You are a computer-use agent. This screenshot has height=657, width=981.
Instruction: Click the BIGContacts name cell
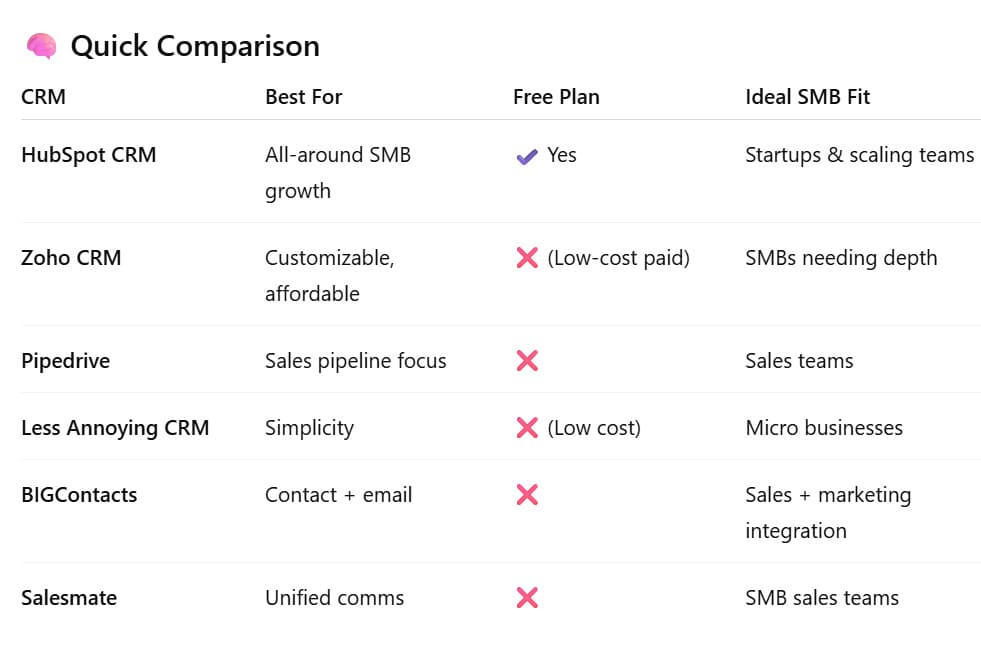(x=79, y=495)
